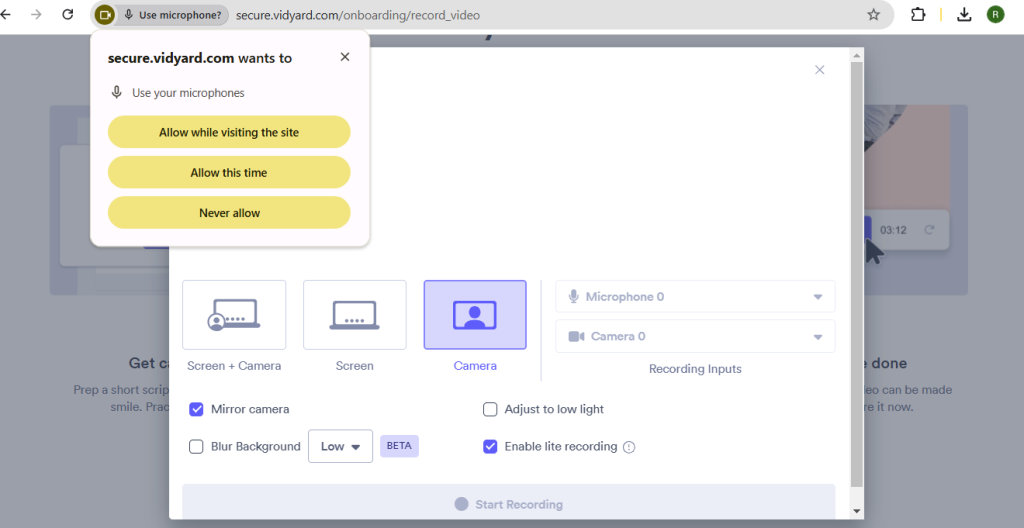
Task: Click the 'secure.vidyard.com wants to' heading
Action: [x=200, y=58]
